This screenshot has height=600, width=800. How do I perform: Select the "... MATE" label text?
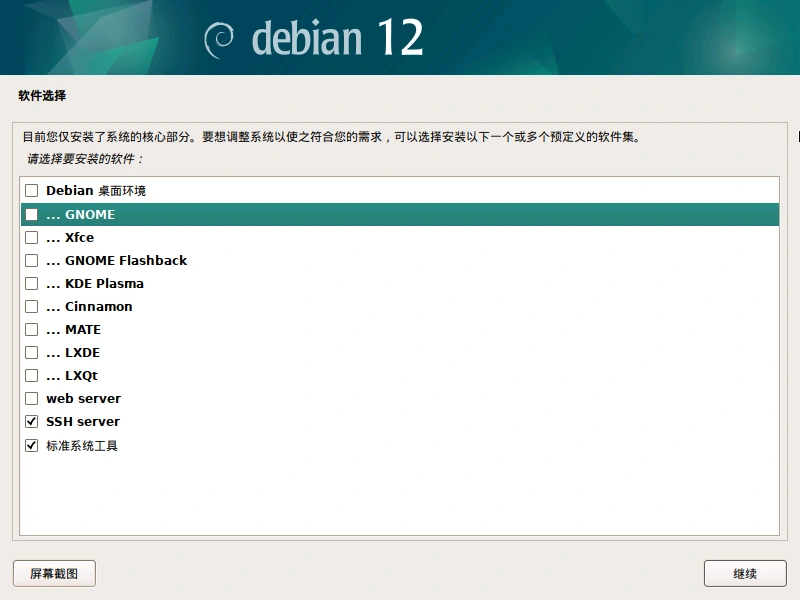[73, 330]
